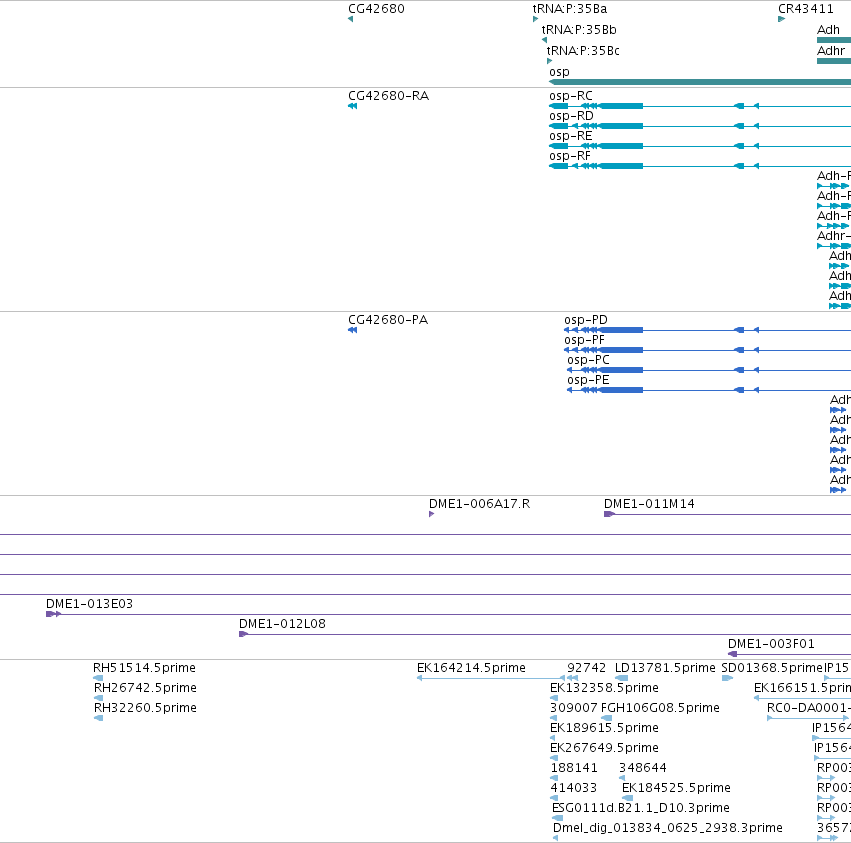851x843 pixels.
Task: Open the EK184525.5prime EST label
Action: [676, 788]
